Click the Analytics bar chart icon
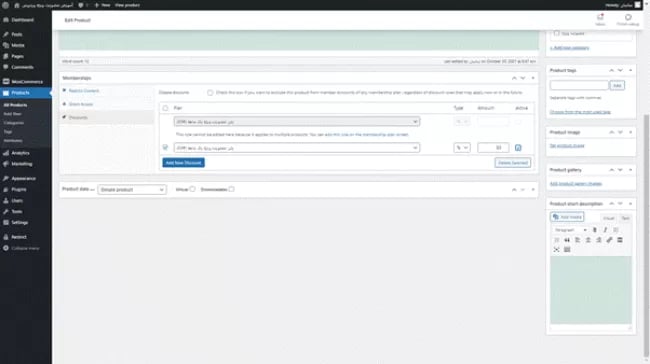The image size is (650, 364). [6, 153]
